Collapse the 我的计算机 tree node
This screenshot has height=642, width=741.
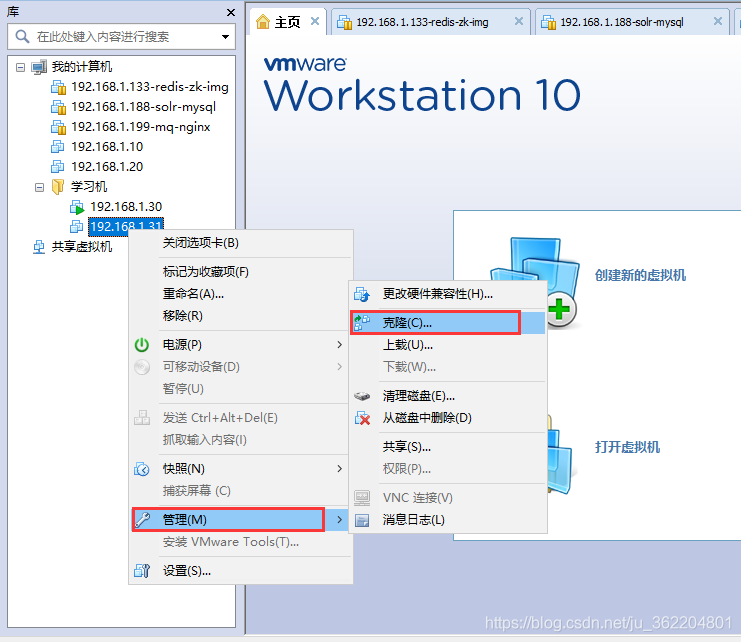pos(20,67)
